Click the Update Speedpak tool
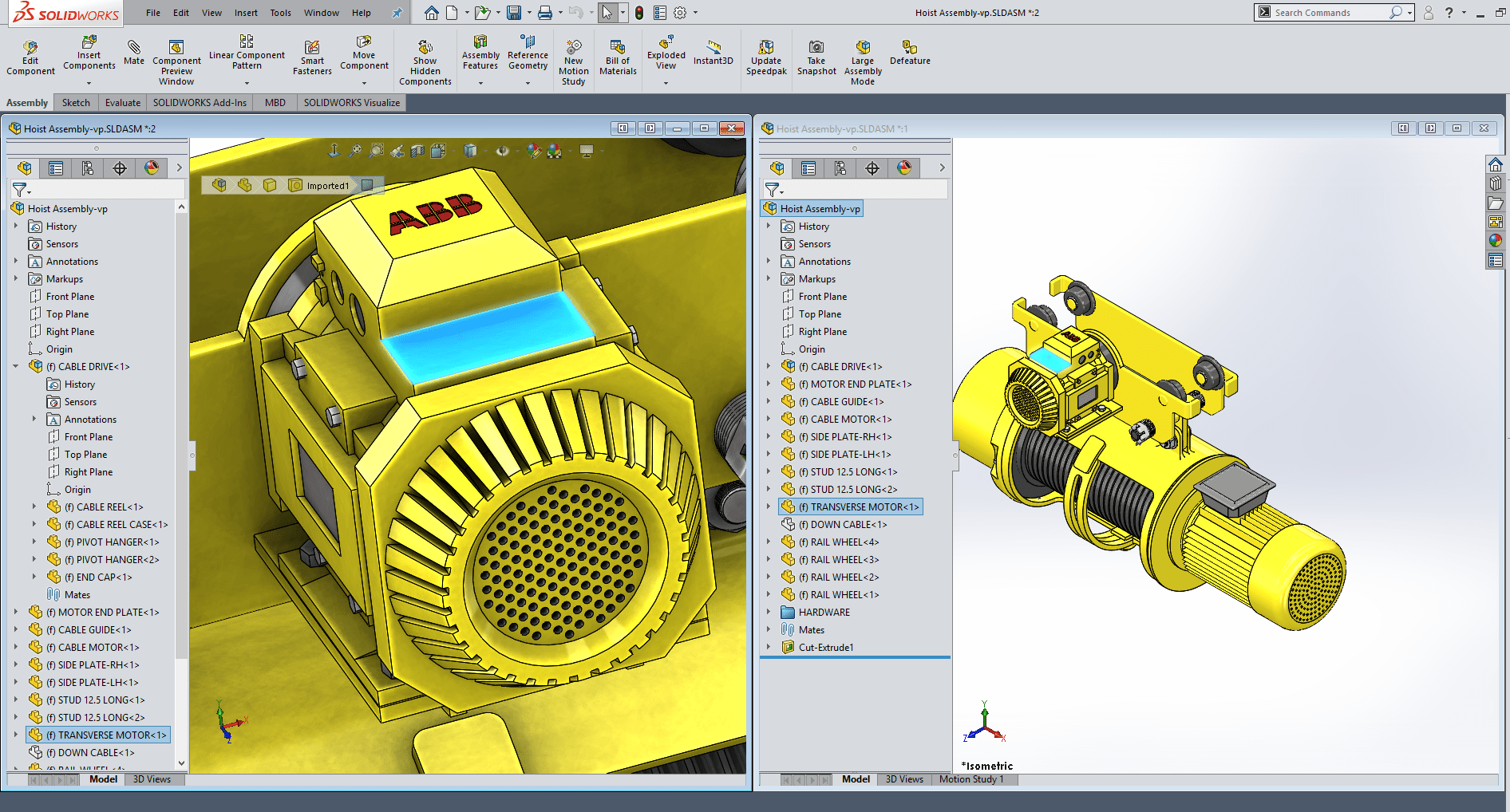Viewport: 1510px width, 812px height. [x=766, y=58]
